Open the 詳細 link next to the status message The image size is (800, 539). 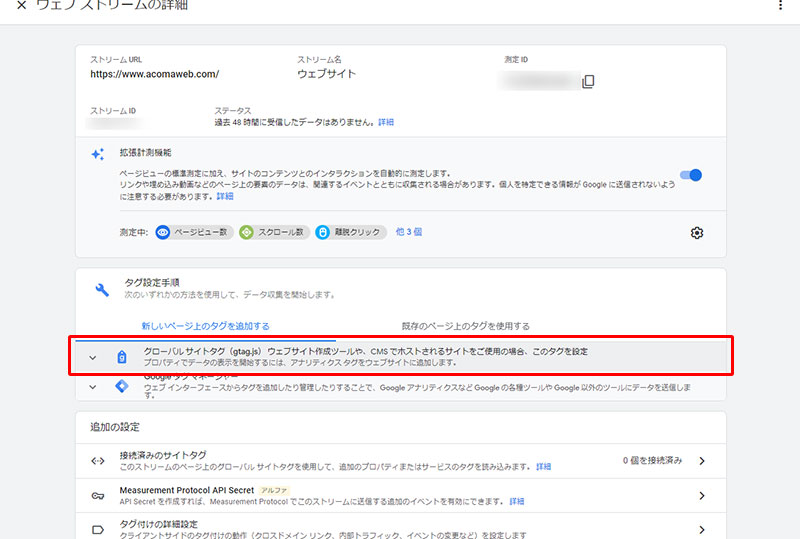pyautogui.click(x=386, y=122)
